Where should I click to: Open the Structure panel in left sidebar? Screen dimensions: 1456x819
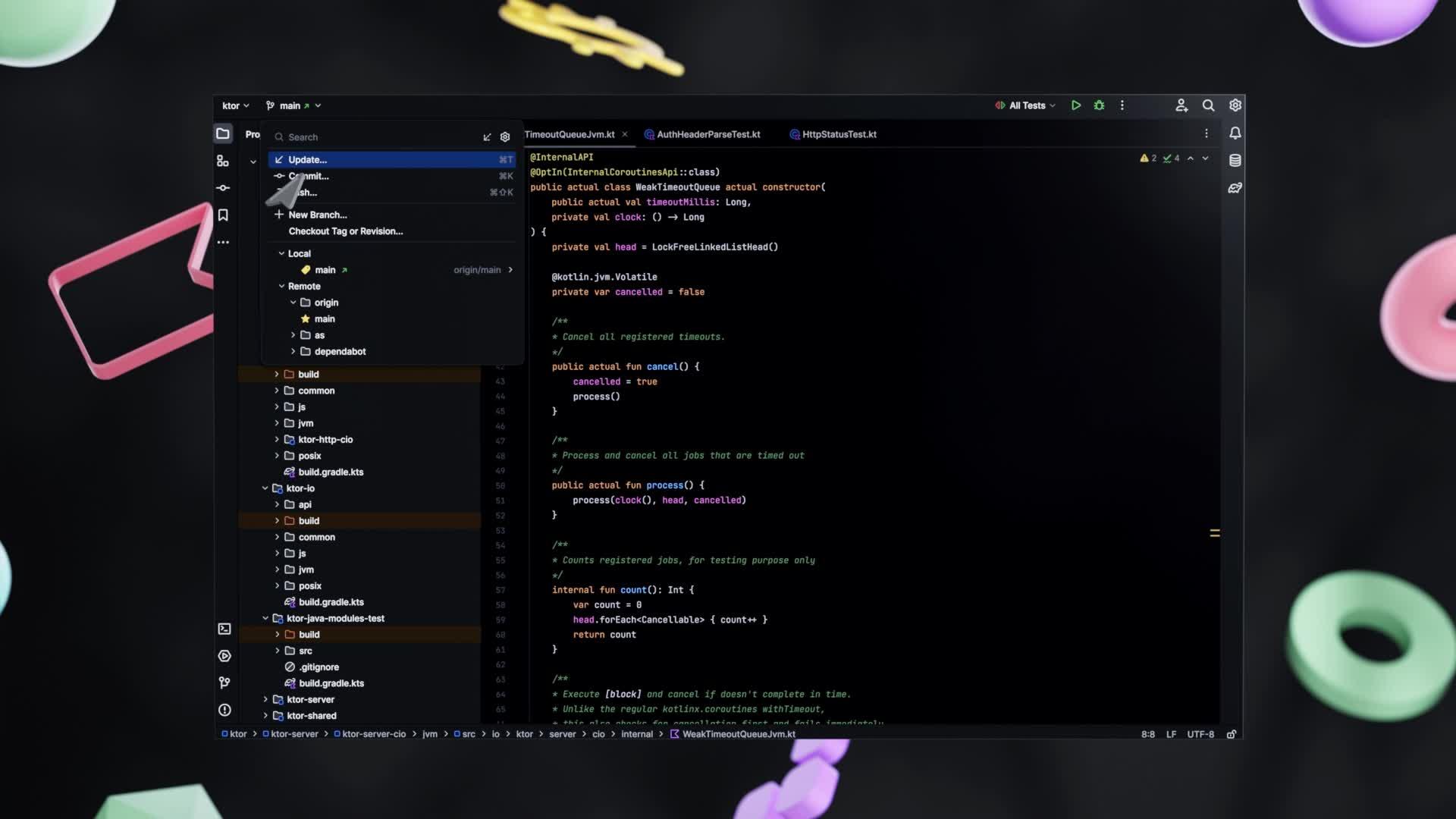pos(222,160)
